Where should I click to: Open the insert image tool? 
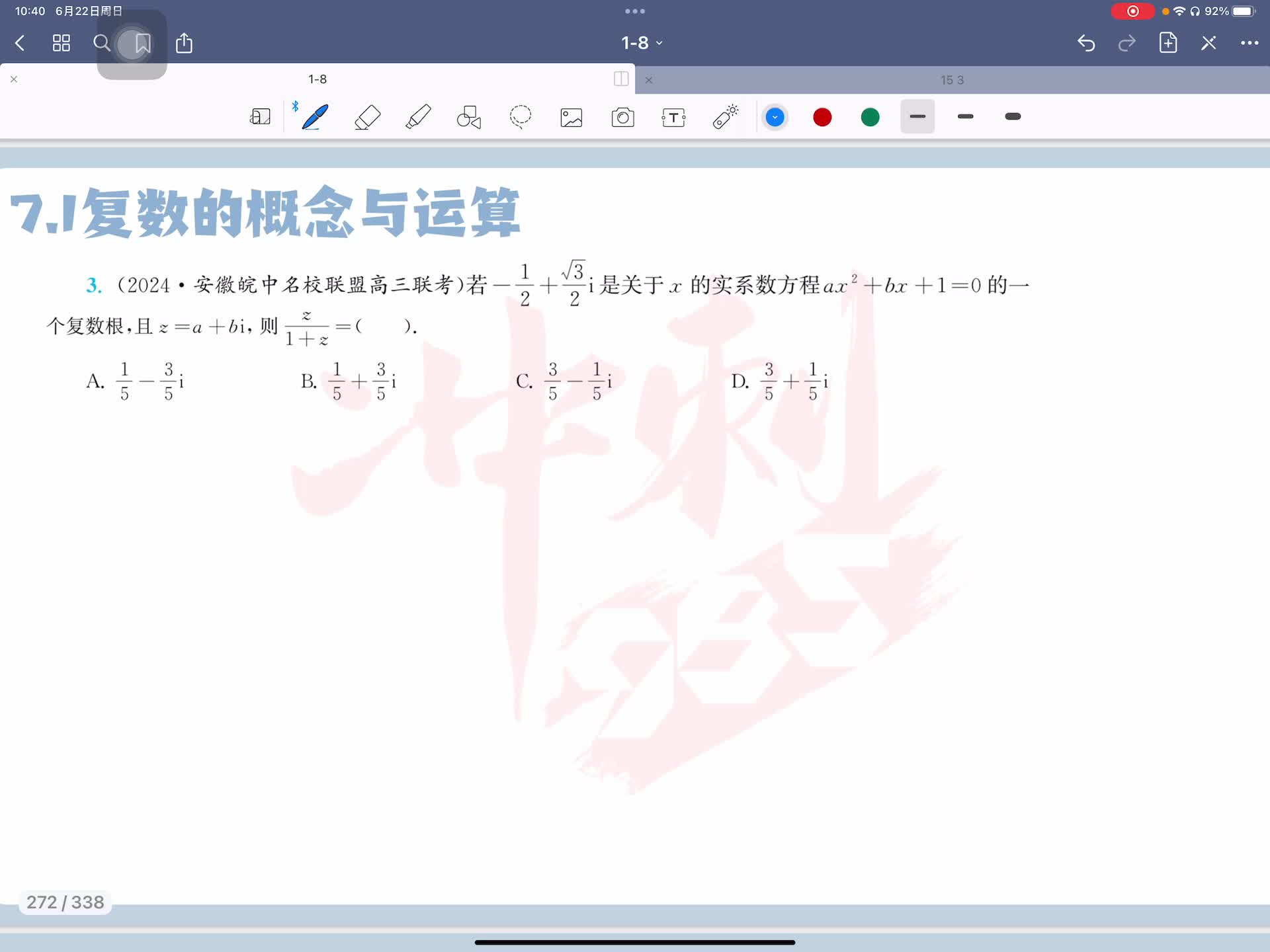[571, 118]
